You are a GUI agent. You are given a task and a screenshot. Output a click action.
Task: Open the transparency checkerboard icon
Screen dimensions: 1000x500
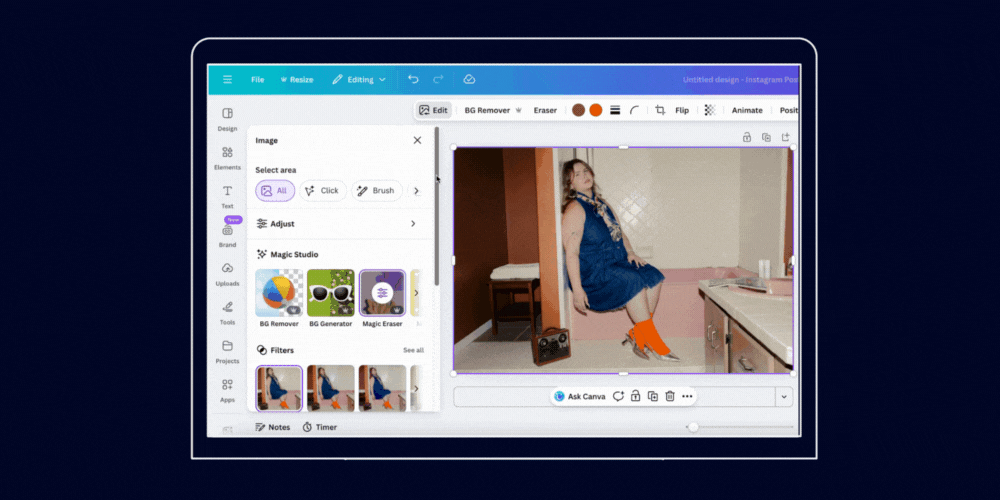[710, 110]
